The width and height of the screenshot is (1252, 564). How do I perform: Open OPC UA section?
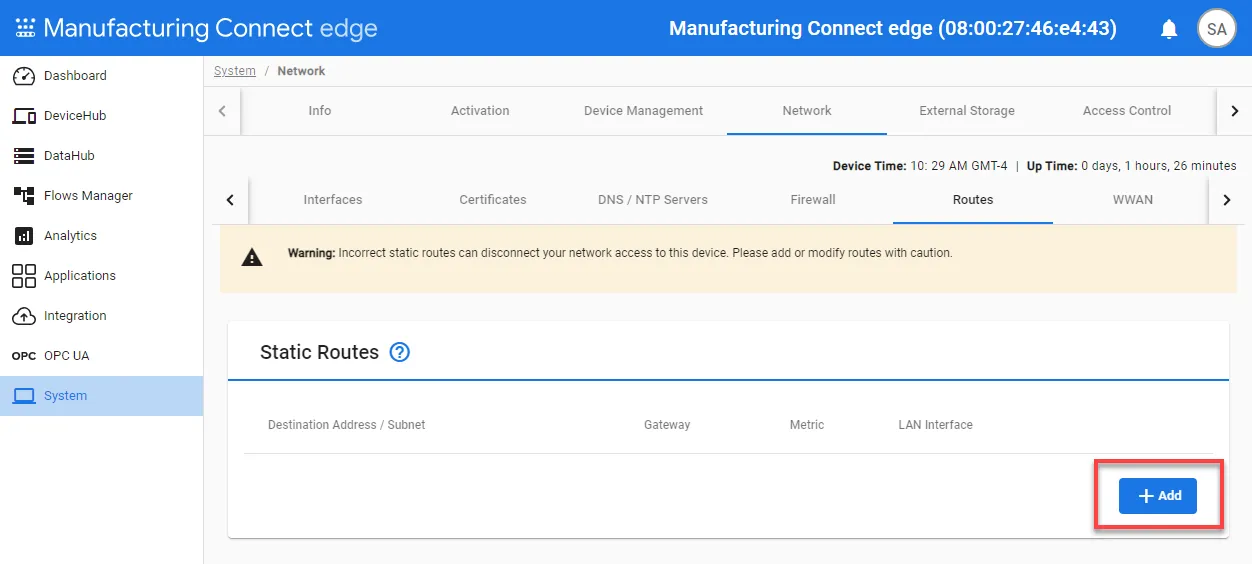click(x=101, y=356)
